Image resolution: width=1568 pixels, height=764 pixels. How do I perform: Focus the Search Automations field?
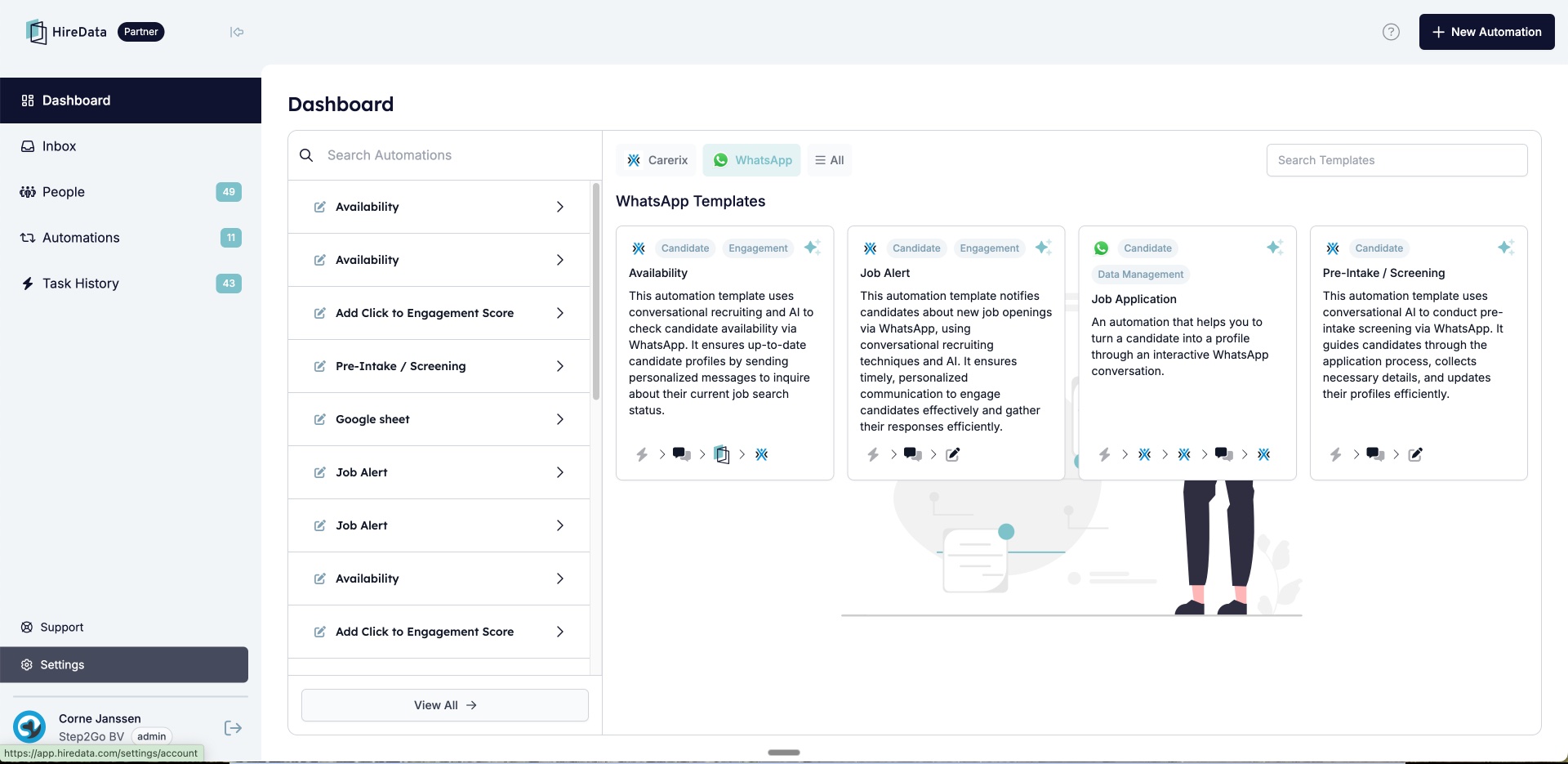(x=445, y=155)
